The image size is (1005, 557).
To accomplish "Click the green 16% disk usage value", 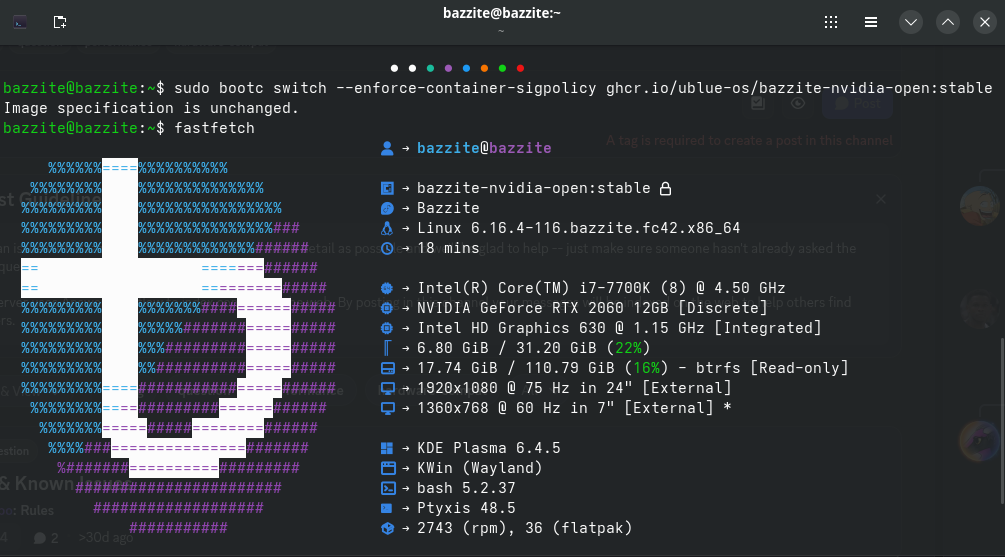I will coord(646,368).
